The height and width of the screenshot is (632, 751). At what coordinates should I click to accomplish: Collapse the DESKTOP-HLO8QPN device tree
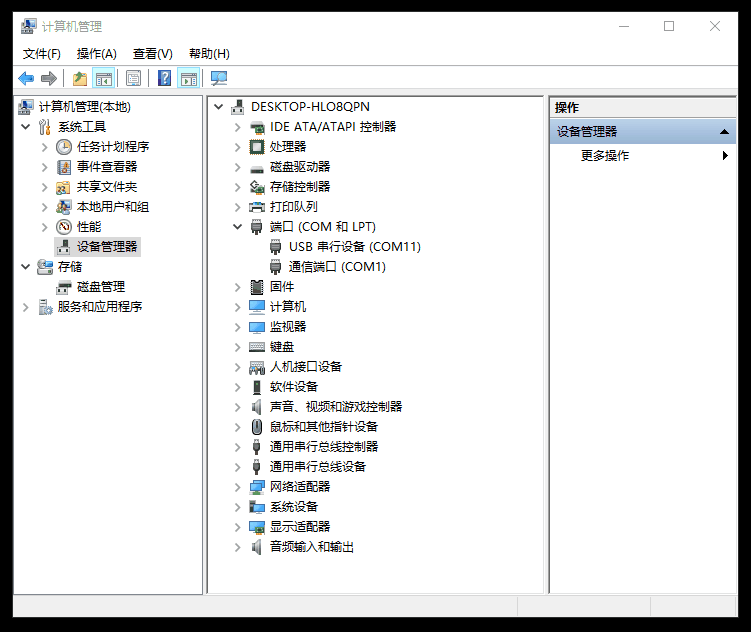point(219,107)
